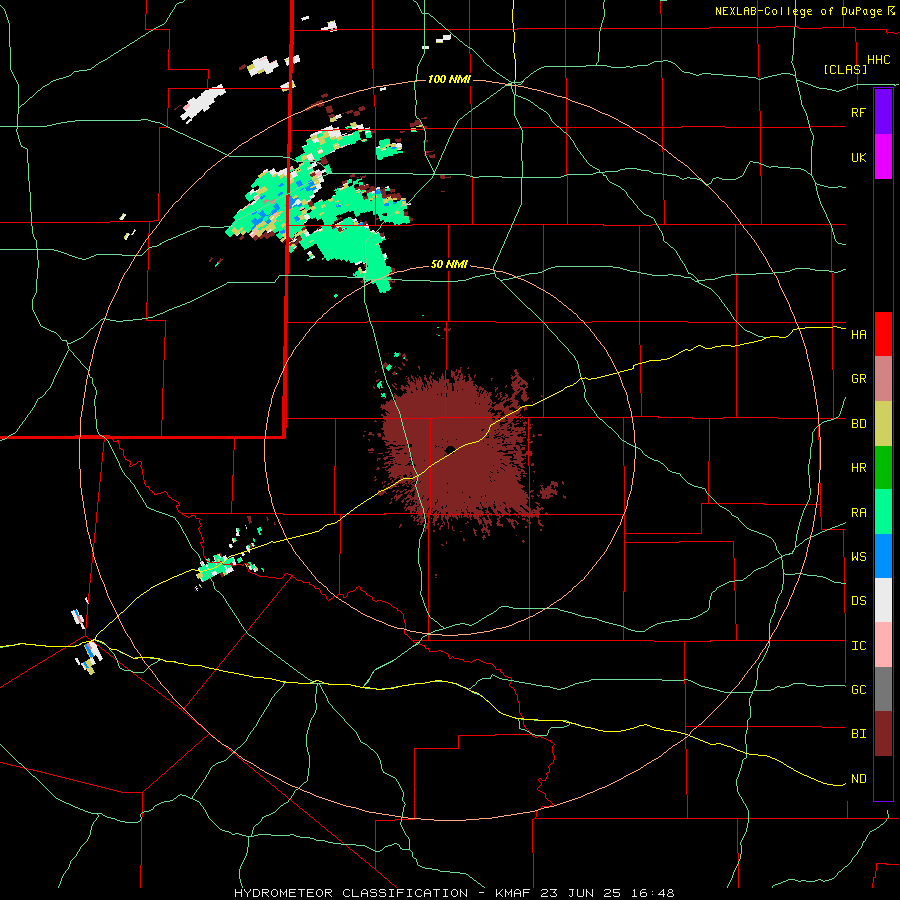This screenshot has height=900, width=900.
Task: Click the RF purple legend swatch
Action: [883, 111]
